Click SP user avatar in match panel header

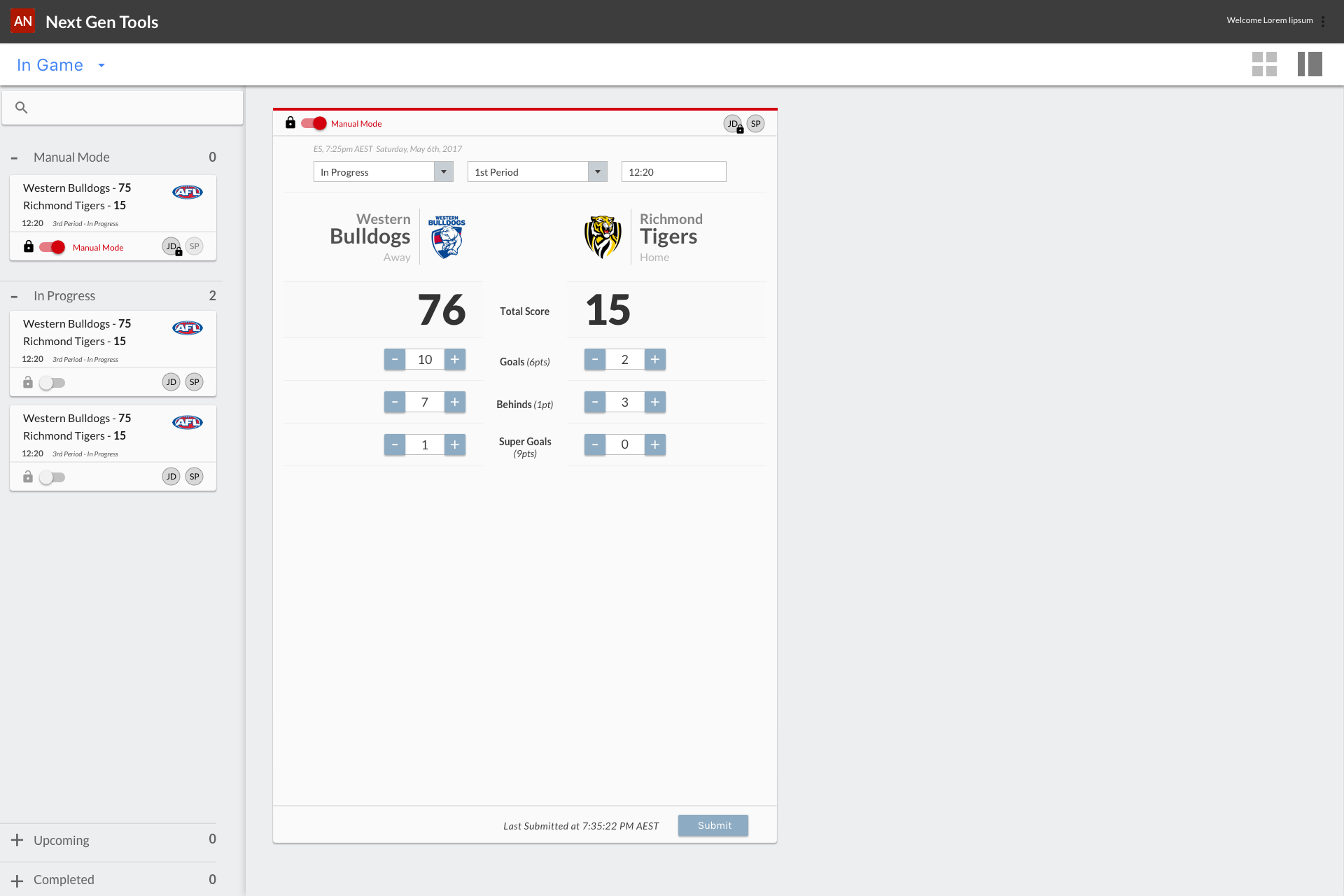755,124
